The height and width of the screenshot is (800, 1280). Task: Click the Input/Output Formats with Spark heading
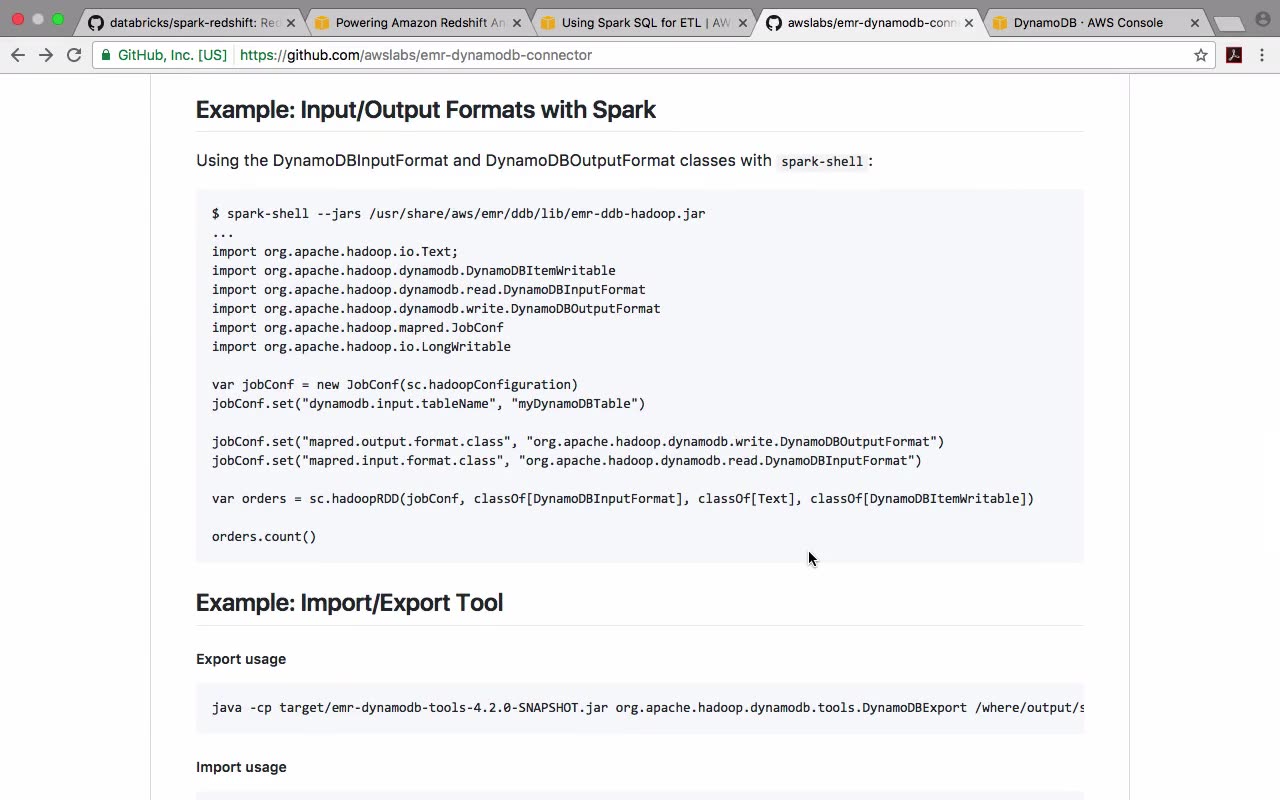coord(426,109)
